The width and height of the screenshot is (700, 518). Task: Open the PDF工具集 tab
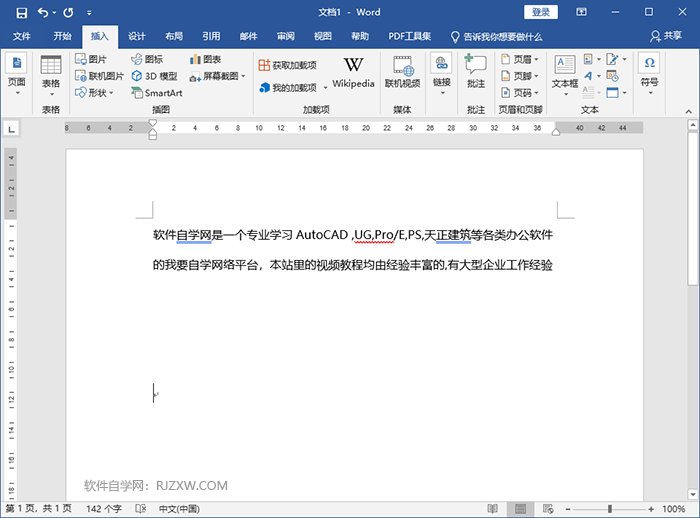tap(409, 36)
